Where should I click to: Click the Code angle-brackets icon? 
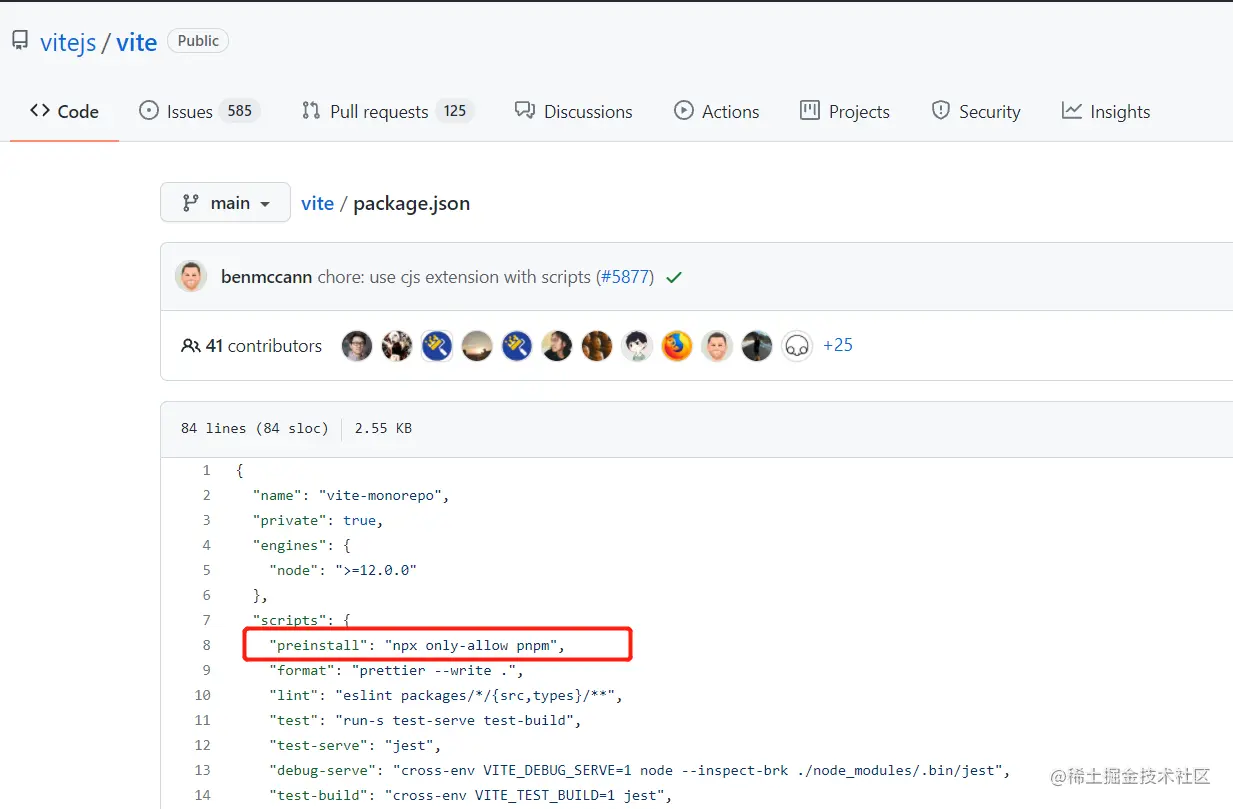[x=40, y=110]
